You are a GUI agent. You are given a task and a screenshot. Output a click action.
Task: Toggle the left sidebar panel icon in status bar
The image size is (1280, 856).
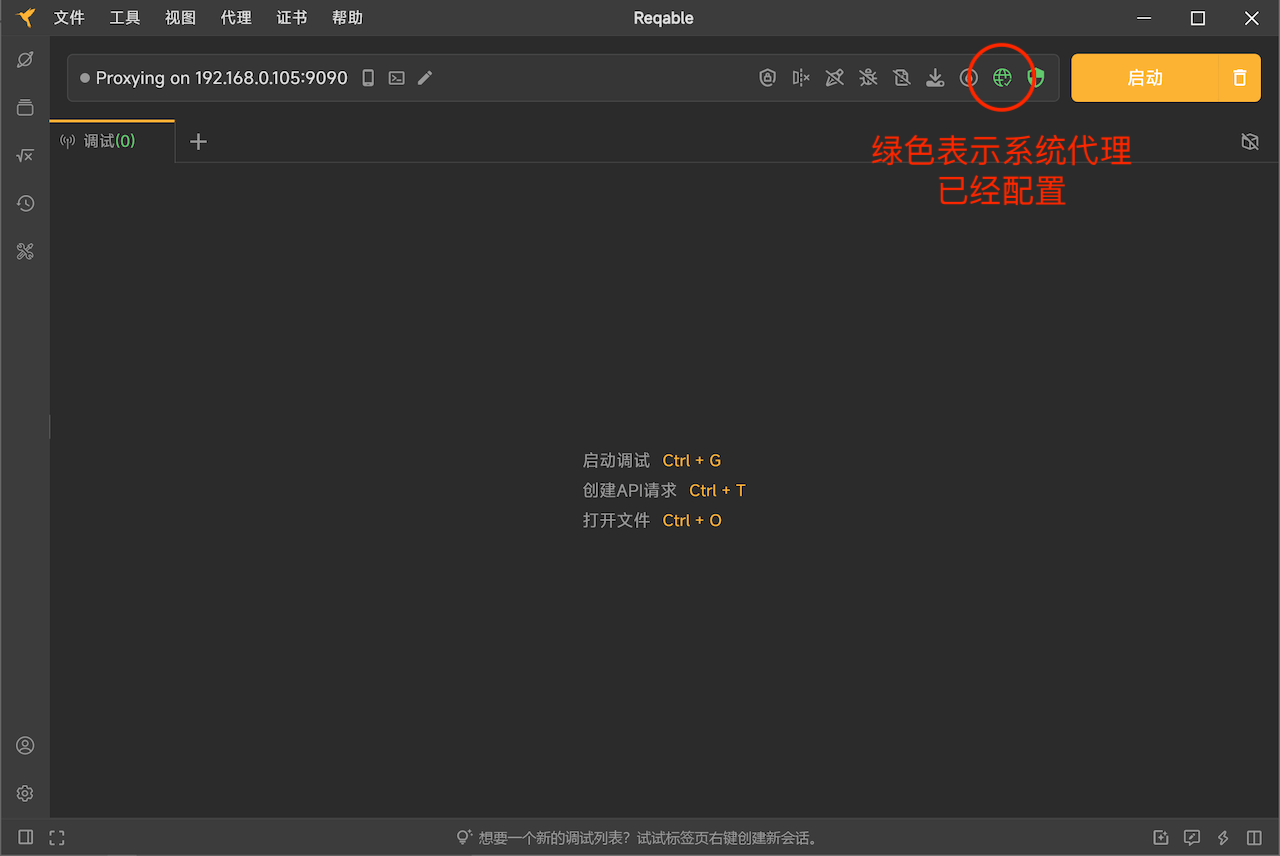(26, 838)
